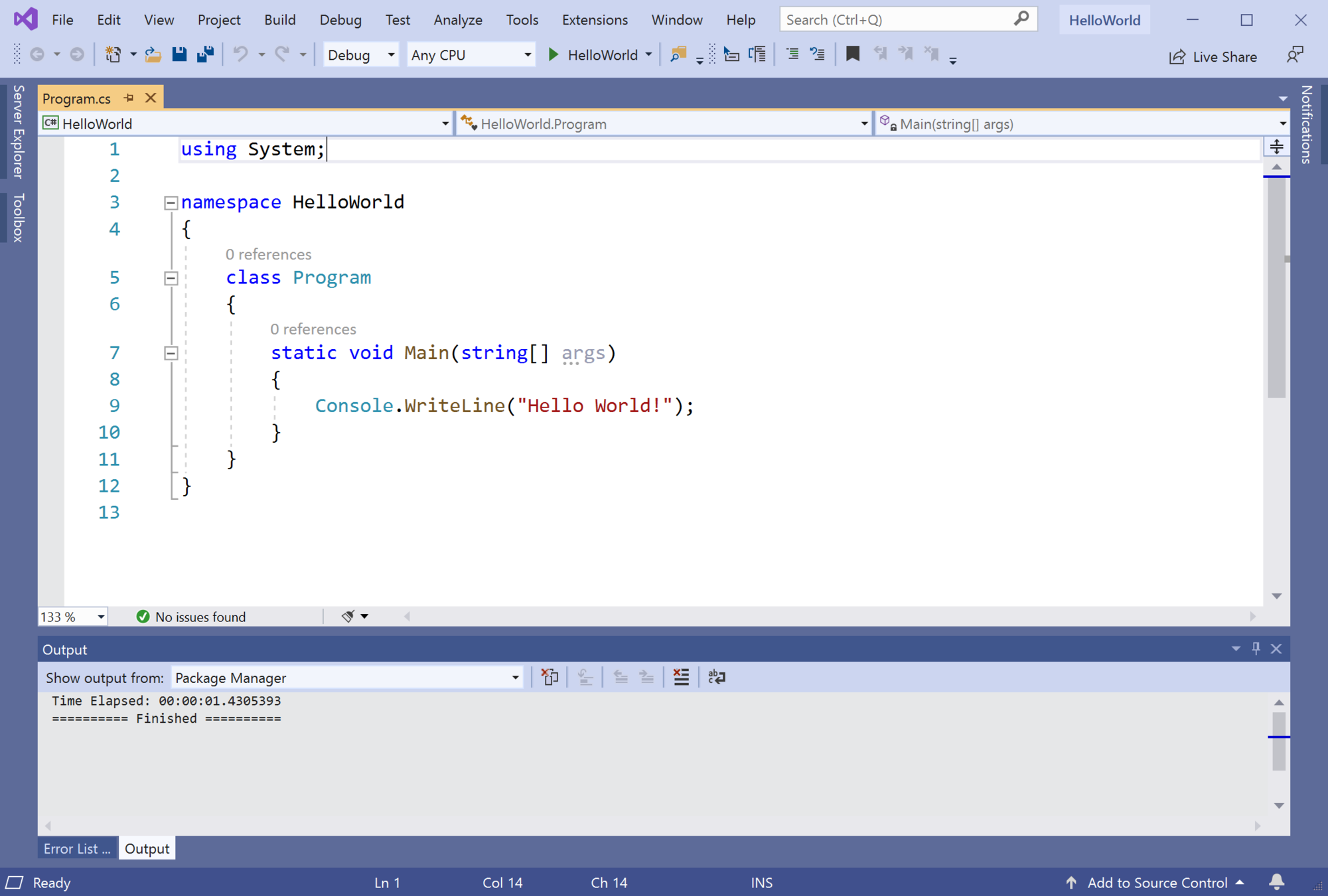The width and height of the screenshot is (1328, 896).
Task: Click Clear All in Output toolbar
Action: click(681, 677)
